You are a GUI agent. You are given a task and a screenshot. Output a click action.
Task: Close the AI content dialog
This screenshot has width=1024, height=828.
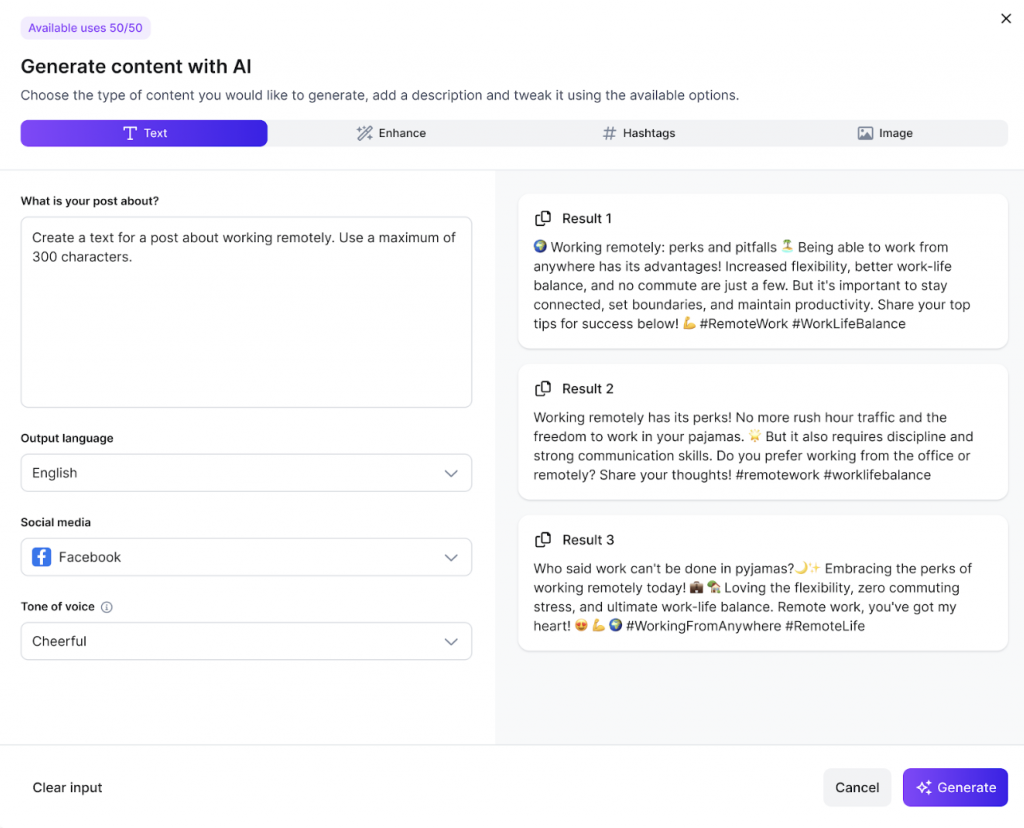coord(1006,18)
